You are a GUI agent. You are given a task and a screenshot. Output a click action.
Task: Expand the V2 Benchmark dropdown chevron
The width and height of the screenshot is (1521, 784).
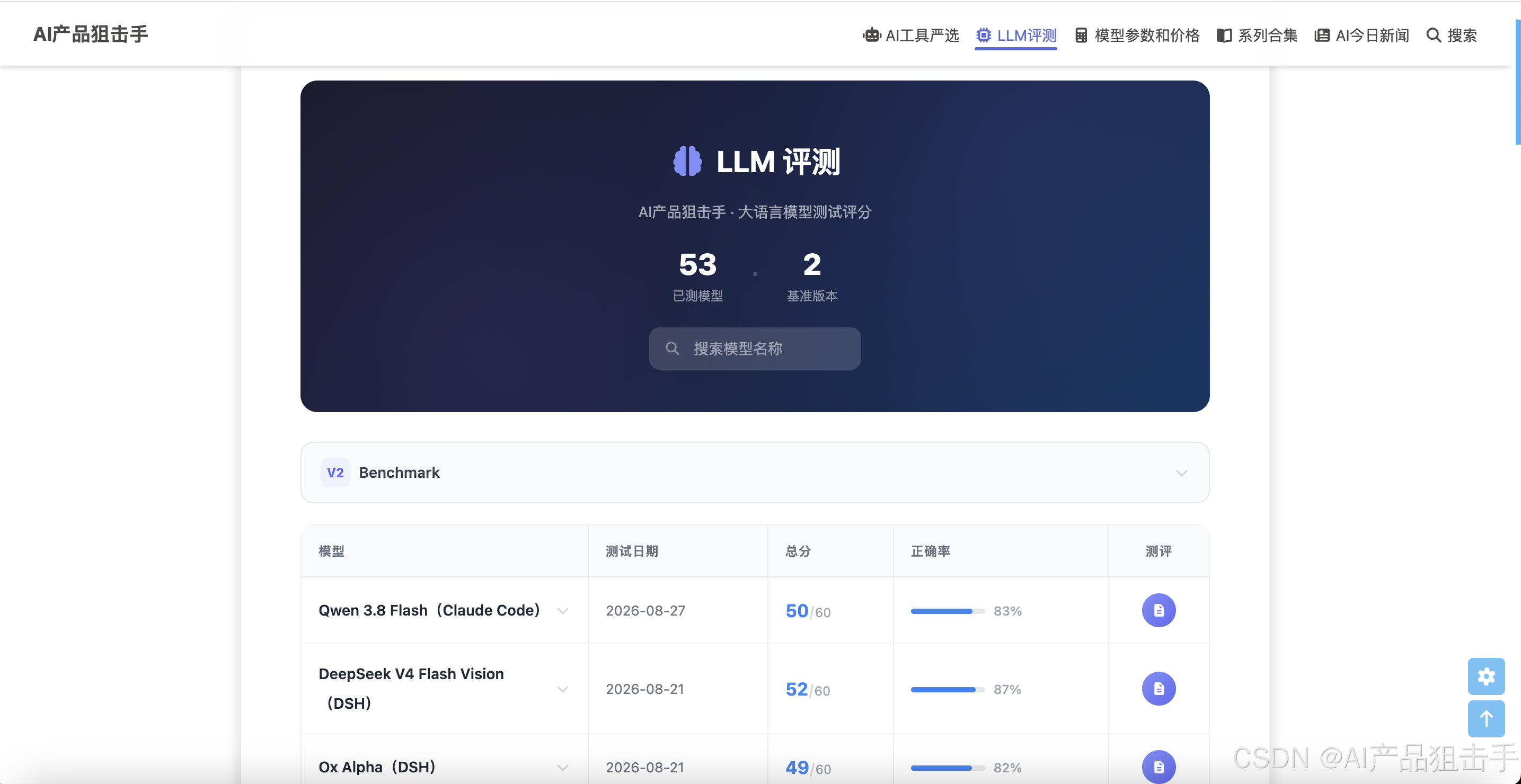coord(1181,473)
